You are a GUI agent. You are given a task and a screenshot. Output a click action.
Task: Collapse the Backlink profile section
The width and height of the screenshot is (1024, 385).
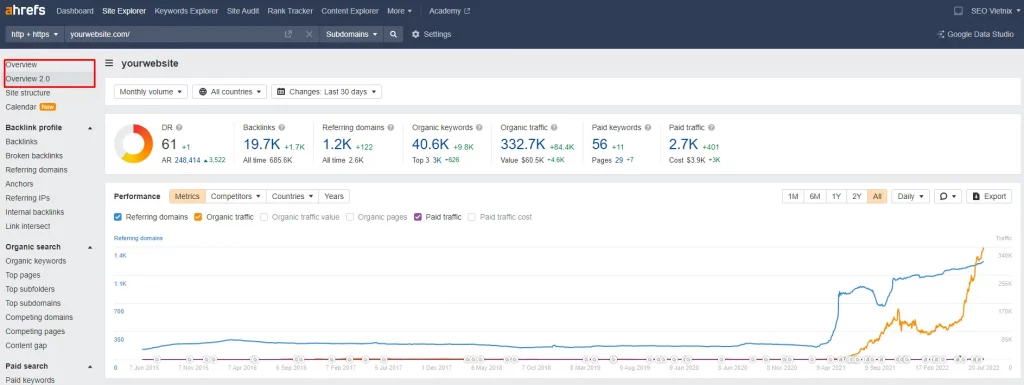90,128
